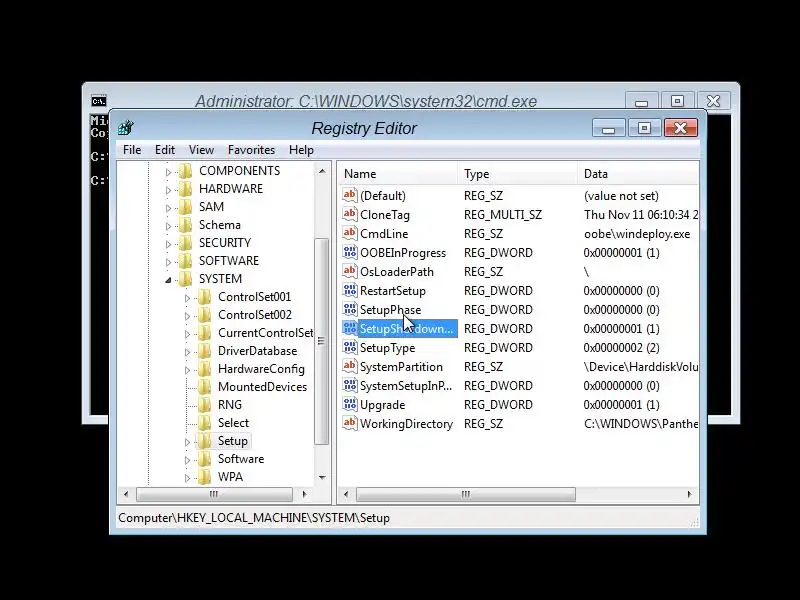
Task: Click the oobe\windeploy.exe data cell
Action: [x=637, y=234]
